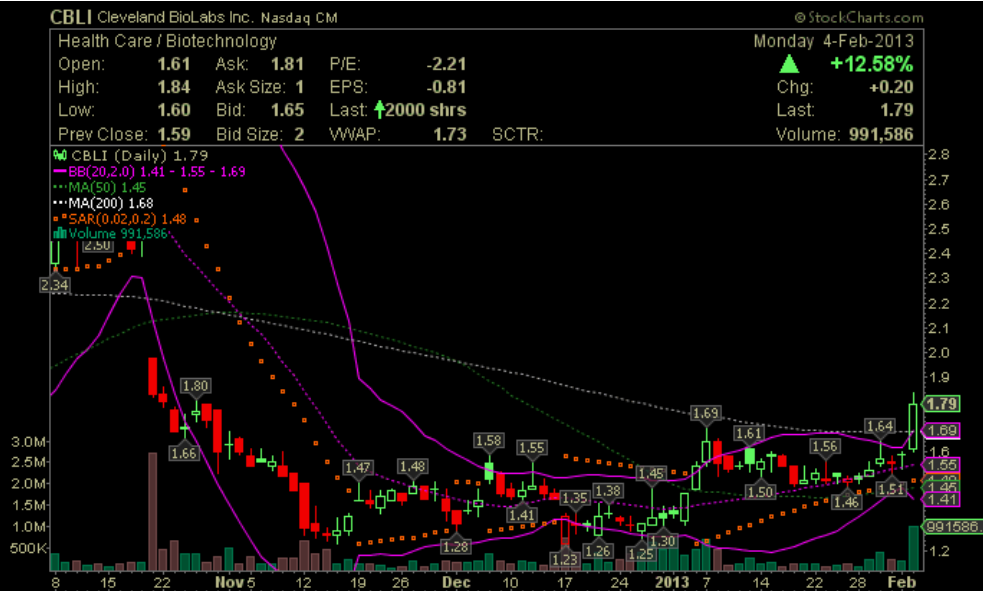Viewport: 983px width, 591px height.
Task: Click the 1.38 price label on chart
Action: [608, 491]
